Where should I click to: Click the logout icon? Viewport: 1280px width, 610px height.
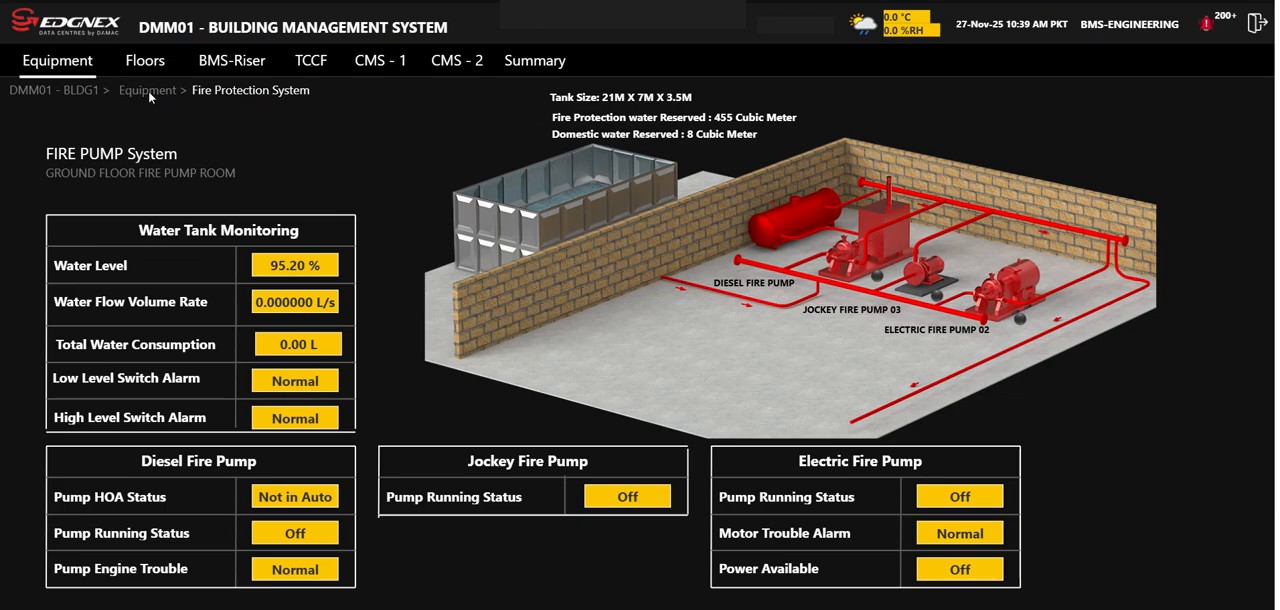coord(1257,23)
